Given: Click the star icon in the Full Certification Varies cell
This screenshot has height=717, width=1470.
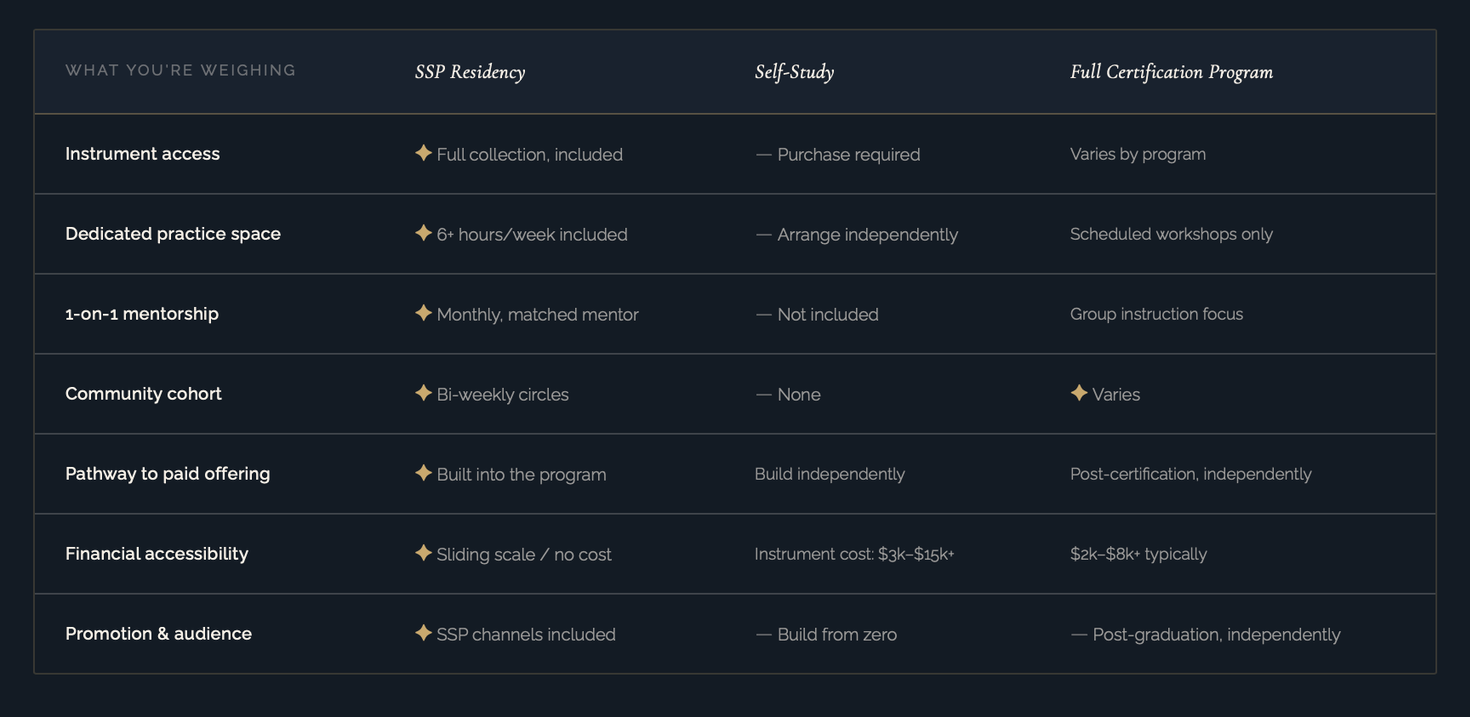Looking at the screenshot, I should coord(1079,393).
